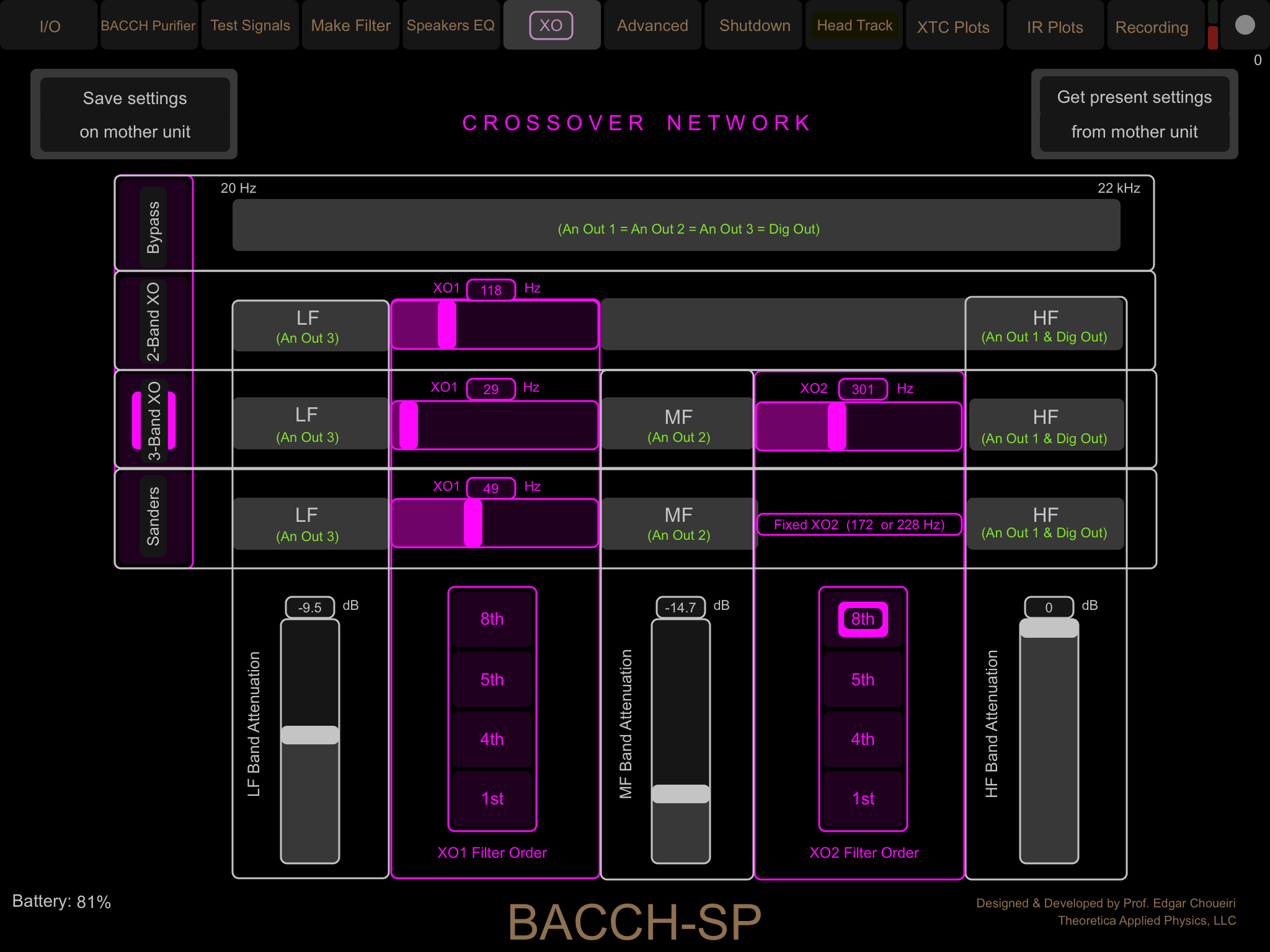Edit HF attenuation 0 dB field
Viewport: 1270px width, 952px height.
tap(1049, 607)
